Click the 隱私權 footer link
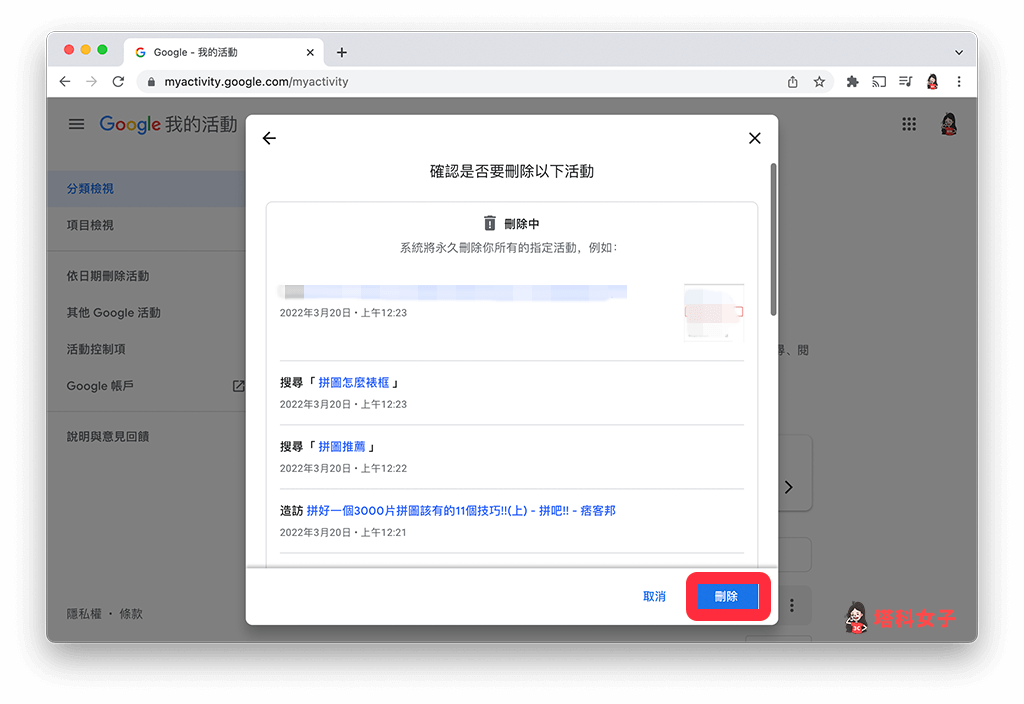The height and width of the screenshot is (704, 1024). 84,614
